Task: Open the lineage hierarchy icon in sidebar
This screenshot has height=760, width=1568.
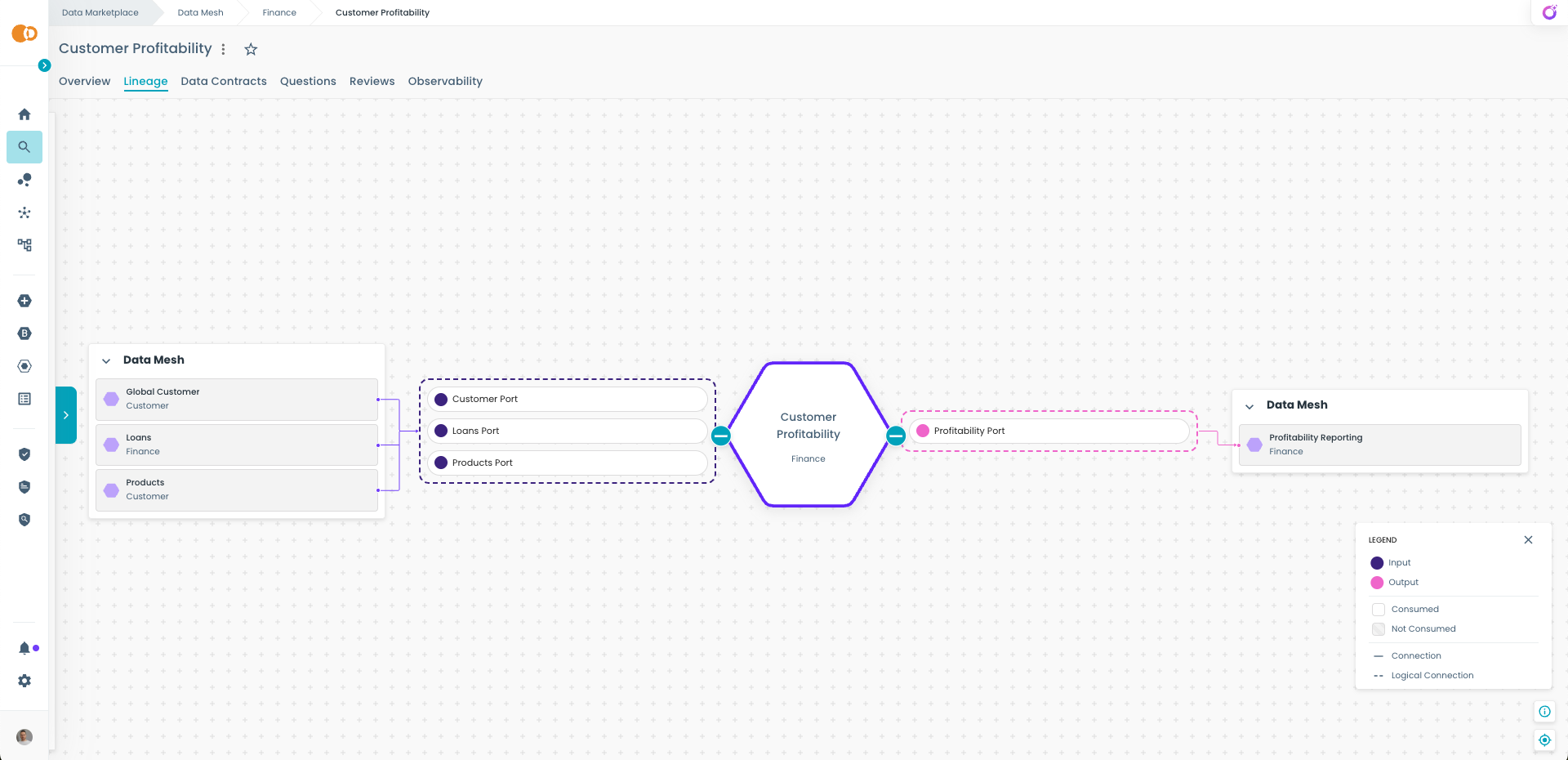Action: (x=24, y=245)
